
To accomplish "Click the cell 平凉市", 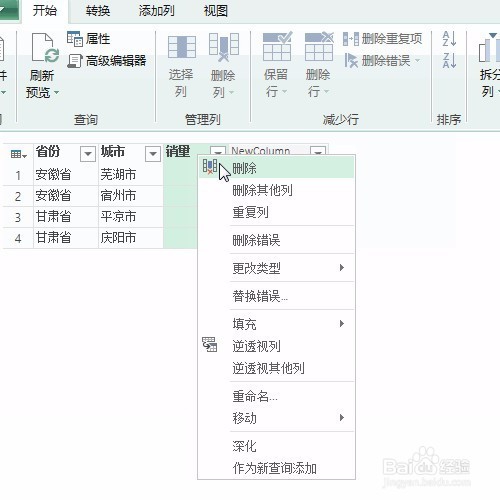I will 131,217.
